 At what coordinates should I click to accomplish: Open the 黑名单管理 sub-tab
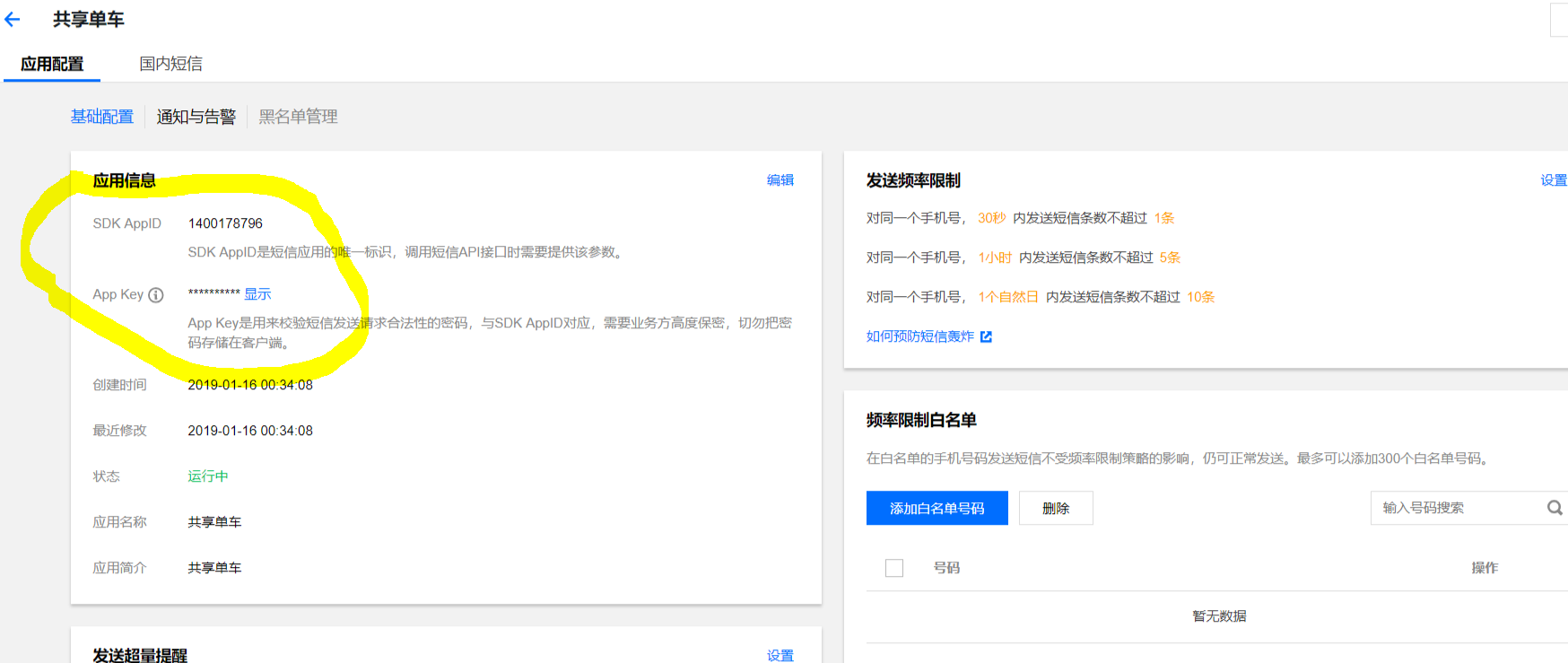298,117
